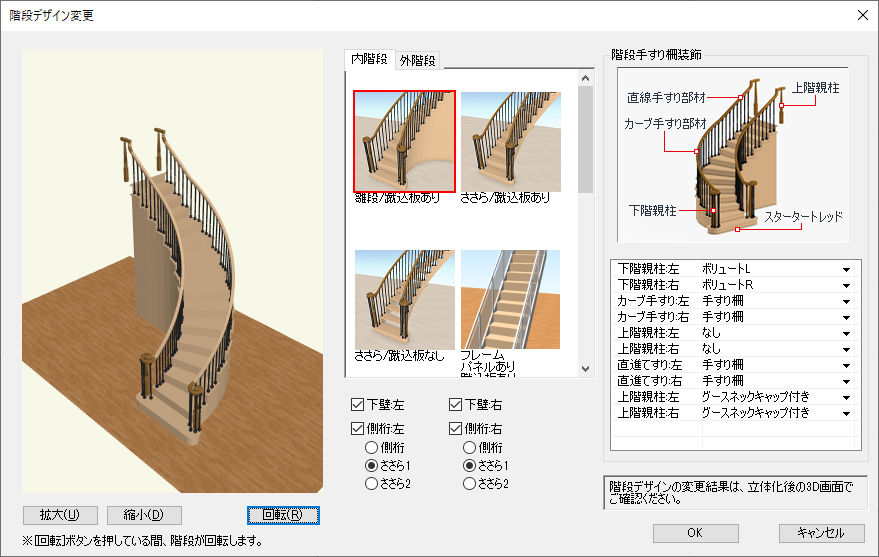Confirm the dialog with OK

coord(695,533)
